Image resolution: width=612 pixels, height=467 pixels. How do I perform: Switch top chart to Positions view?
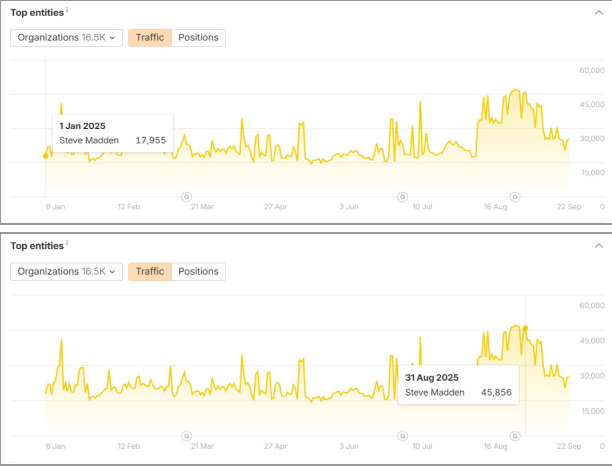[198, 38]
